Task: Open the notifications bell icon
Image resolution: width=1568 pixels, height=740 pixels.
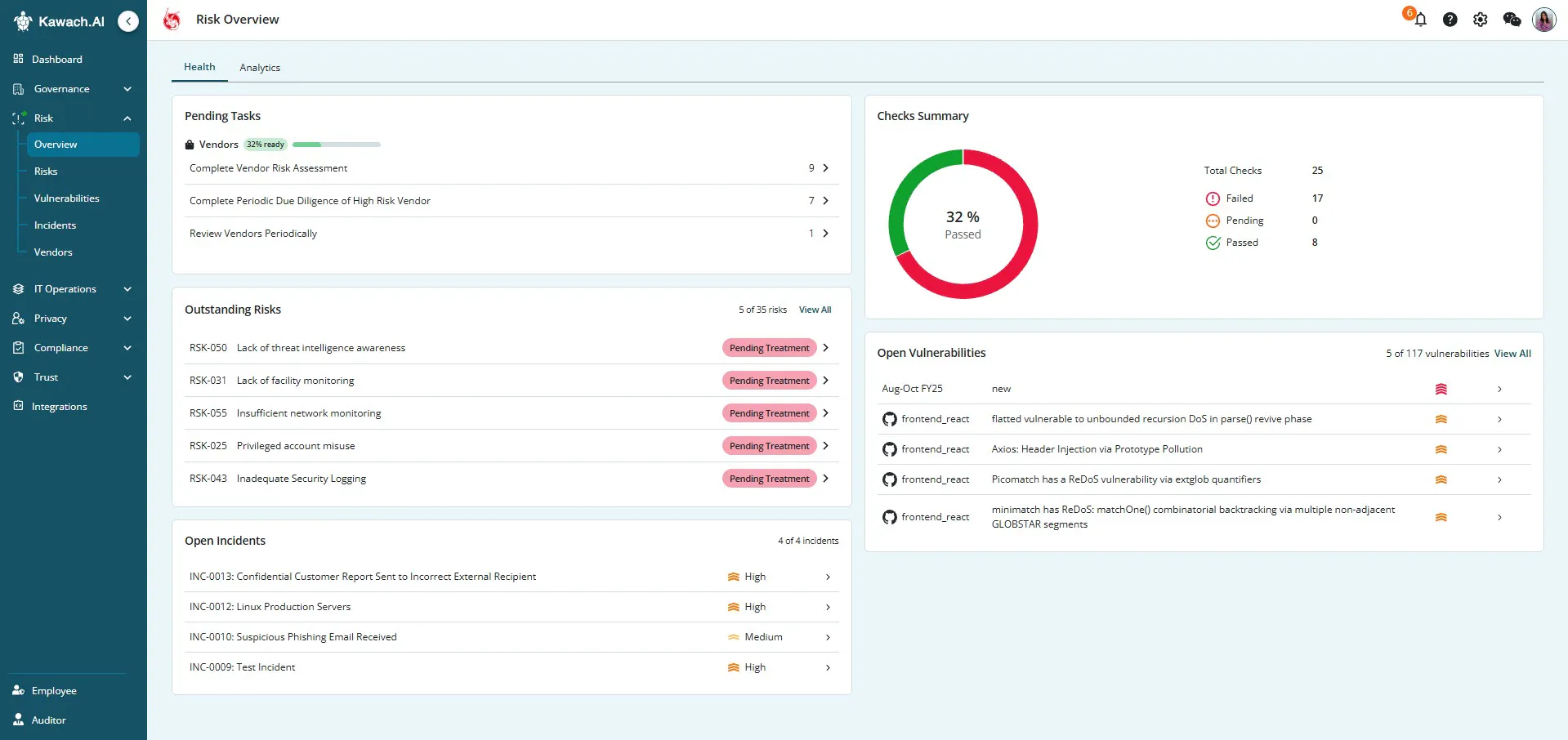Action: 1420,20
